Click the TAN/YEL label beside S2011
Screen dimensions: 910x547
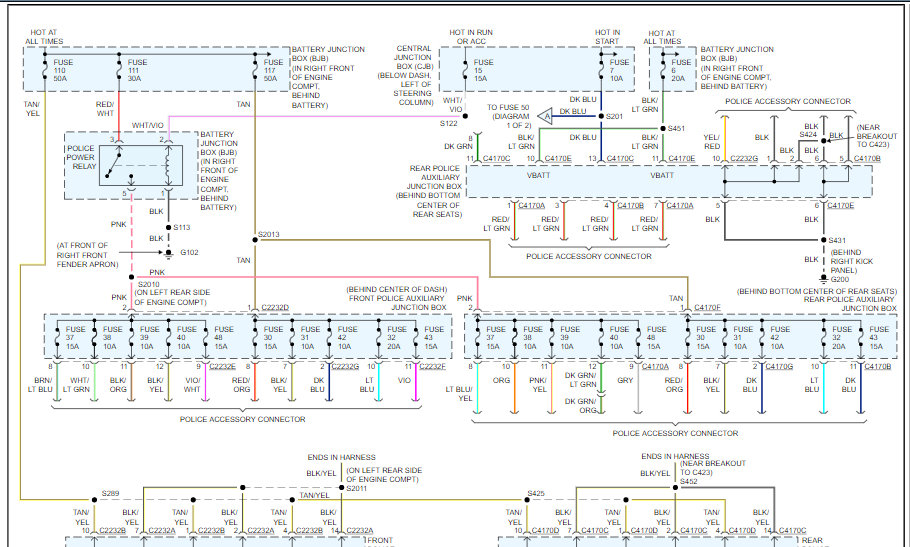point(314,495)
